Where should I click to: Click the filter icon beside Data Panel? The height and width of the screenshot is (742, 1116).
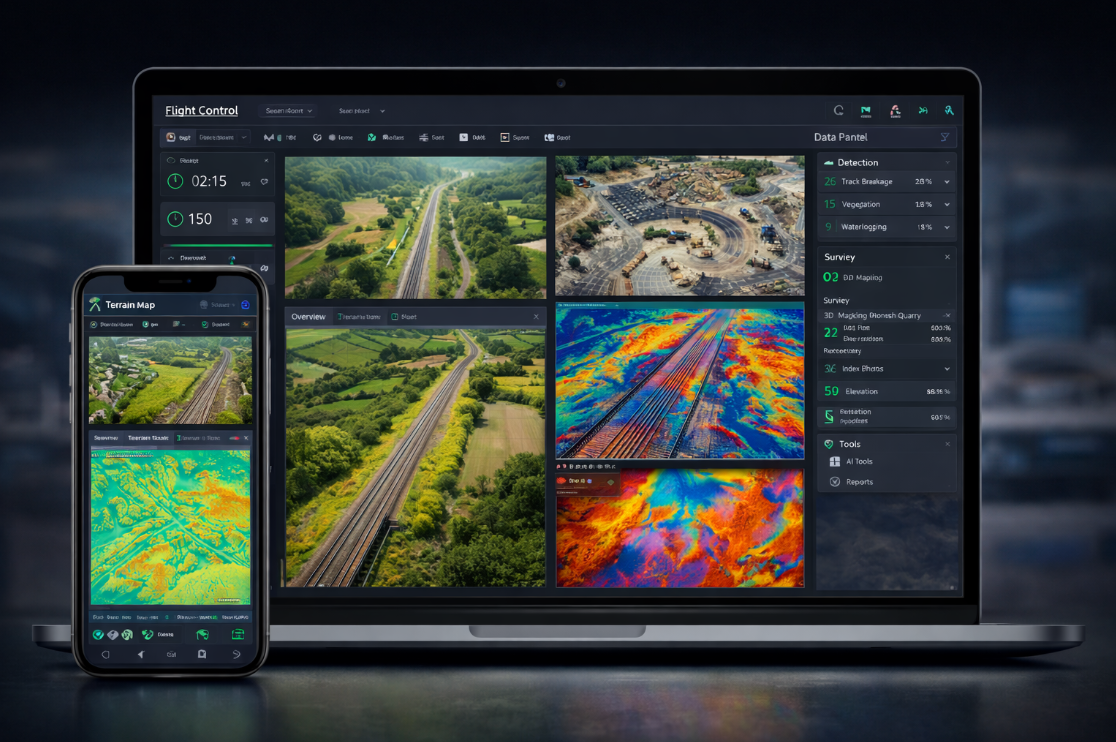944,137
